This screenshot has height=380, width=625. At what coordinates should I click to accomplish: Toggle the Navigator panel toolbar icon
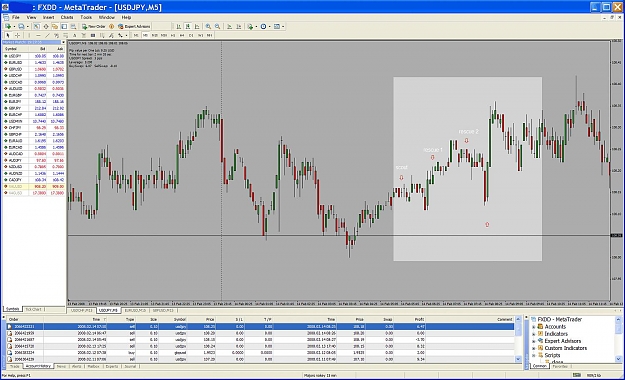pos(55,26)
